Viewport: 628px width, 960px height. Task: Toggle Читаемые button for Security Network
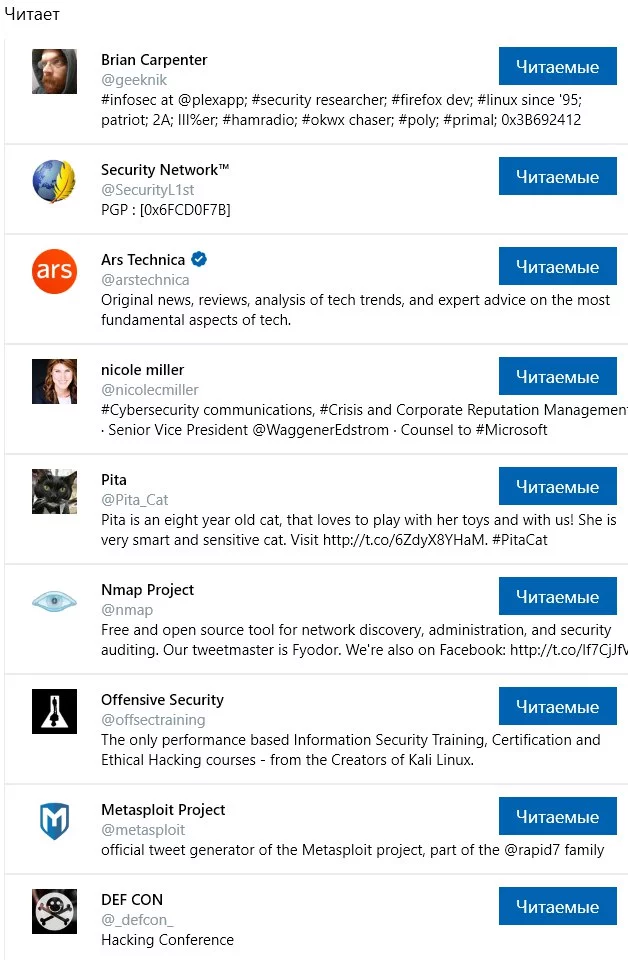(x=557, y=177)
